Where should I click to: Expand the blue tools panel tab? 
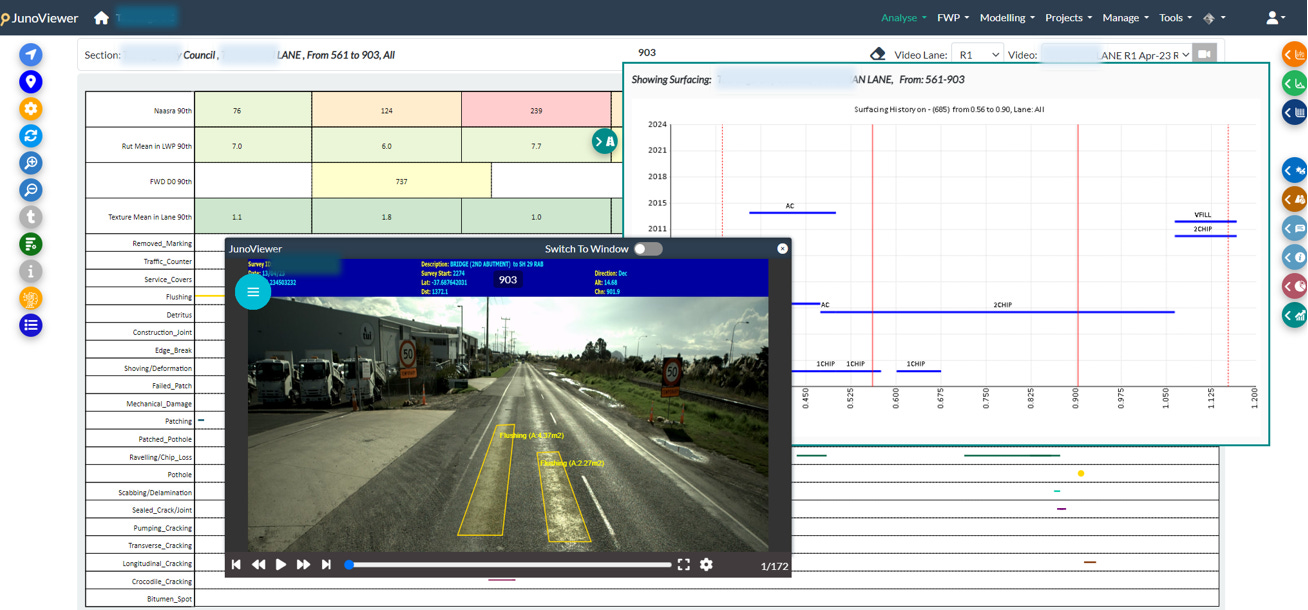[1295, 171]
